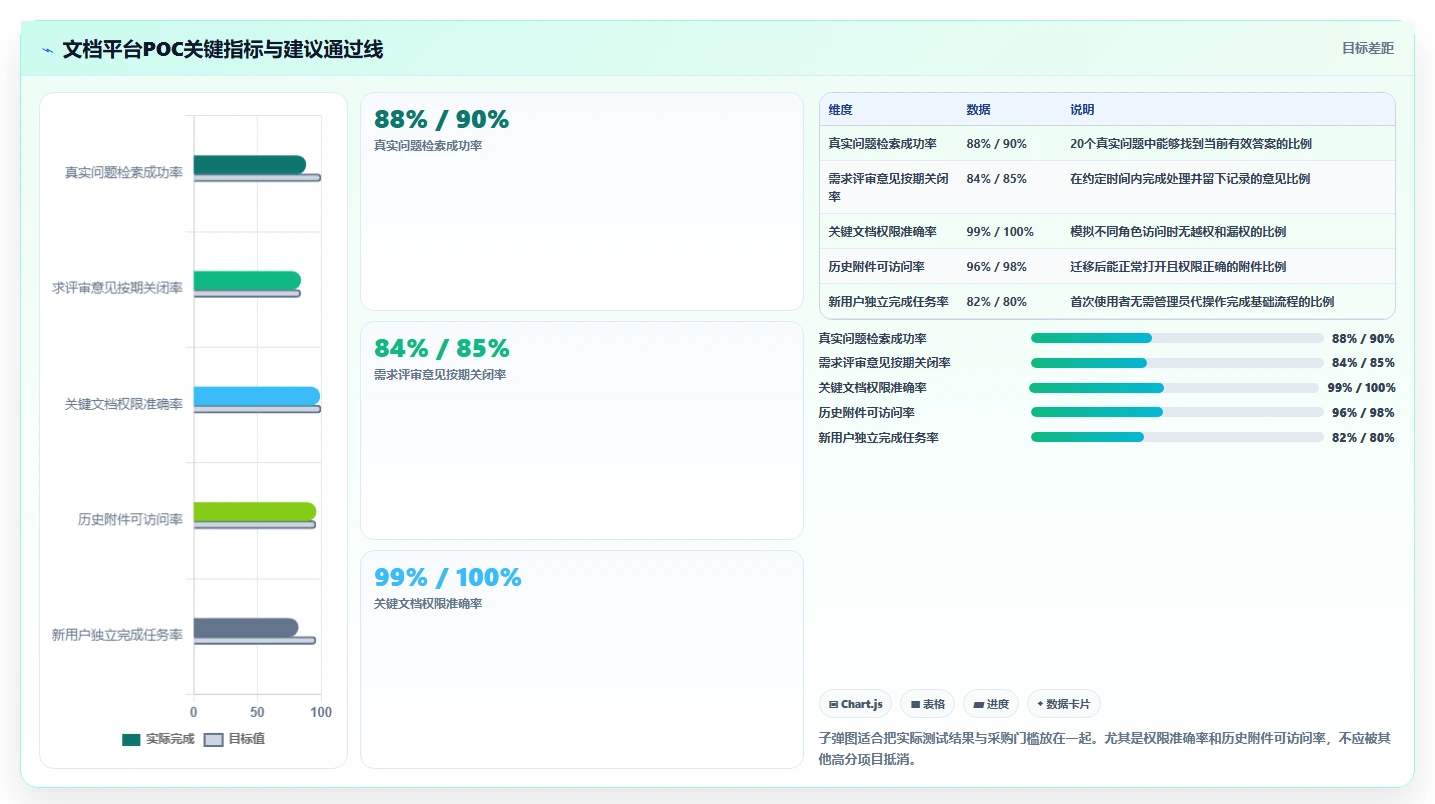
Task: Click the 数据 column header
Action: tap(978, 110)
